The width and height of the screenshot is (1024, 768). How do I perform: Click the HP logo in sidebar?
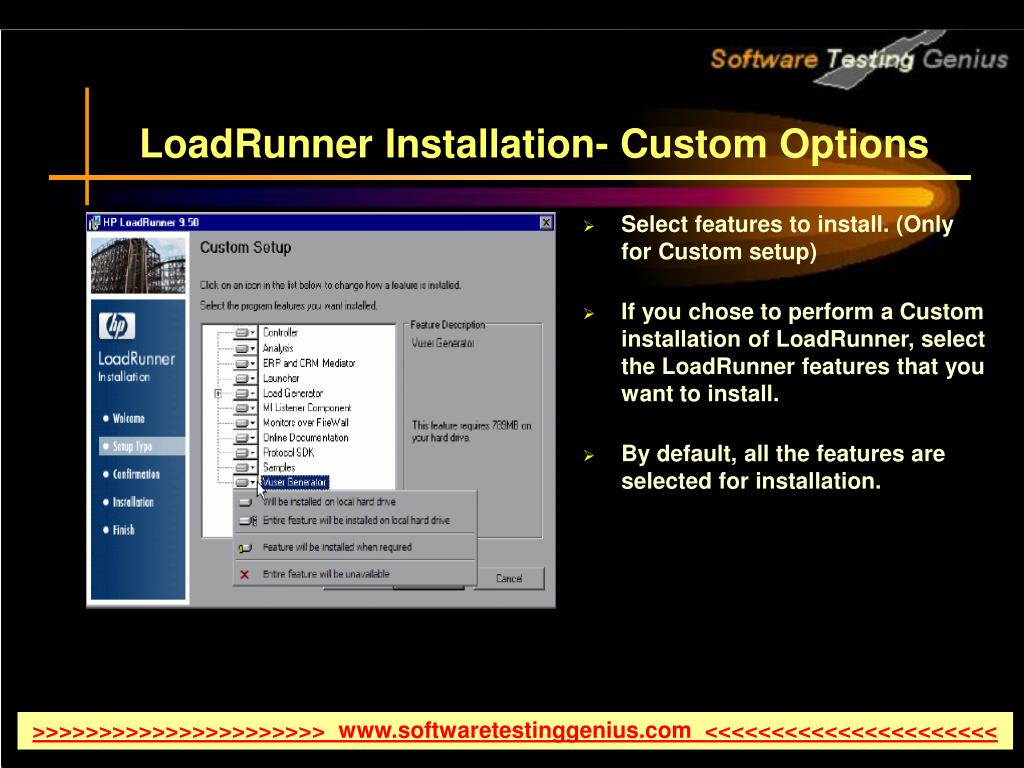117,326
